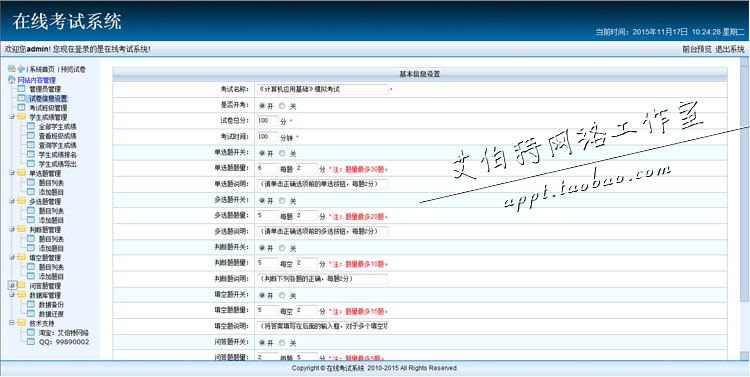The width and height of the screenshot is (750, 377).
Task: Focus the 考试时间 minutes field
Action: 267,137
